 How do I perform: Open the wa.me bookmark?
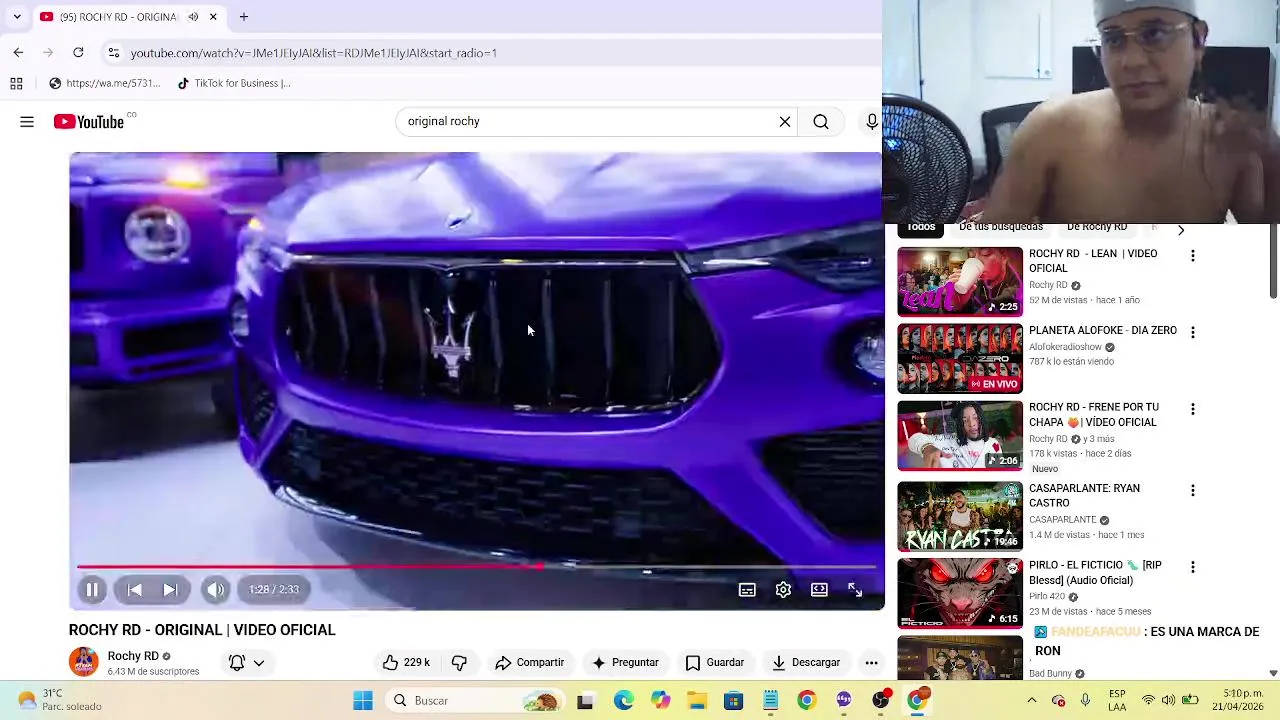[x=105, y=84]
